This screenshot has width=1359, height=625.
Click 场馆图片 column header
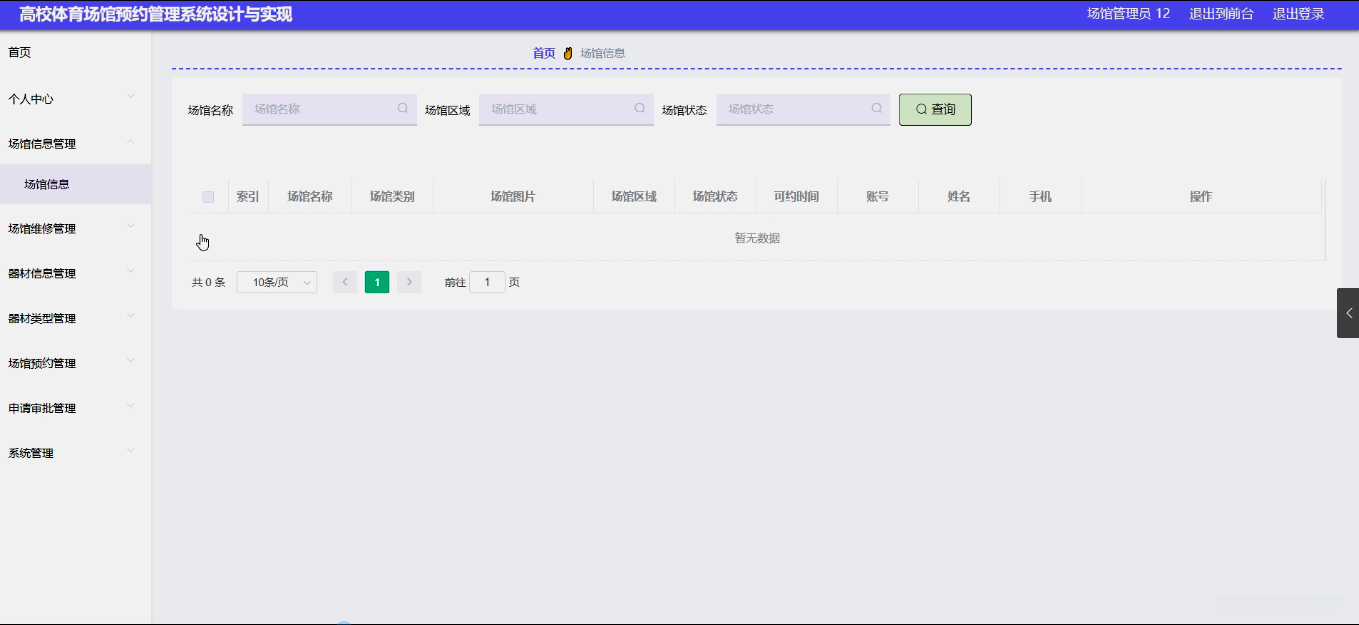point(513,196)
